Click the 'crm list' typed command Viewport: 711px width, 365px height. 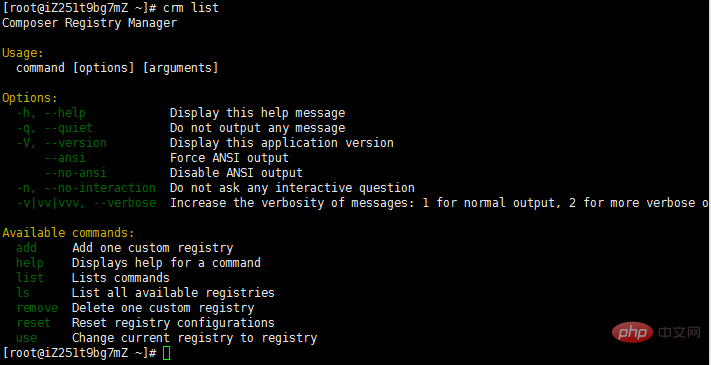tap(191, 8)
